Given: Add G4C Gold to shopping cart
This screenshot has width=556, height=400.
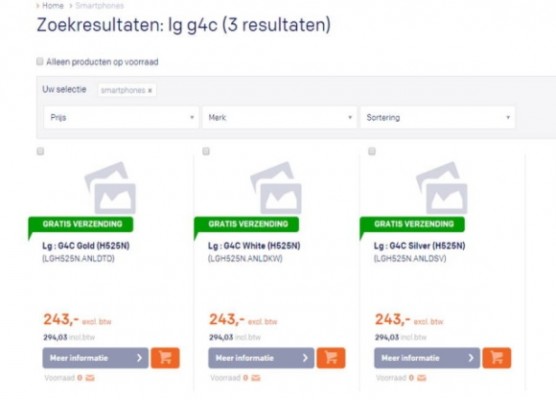Looking at the screenshot, I should [165, 358].
